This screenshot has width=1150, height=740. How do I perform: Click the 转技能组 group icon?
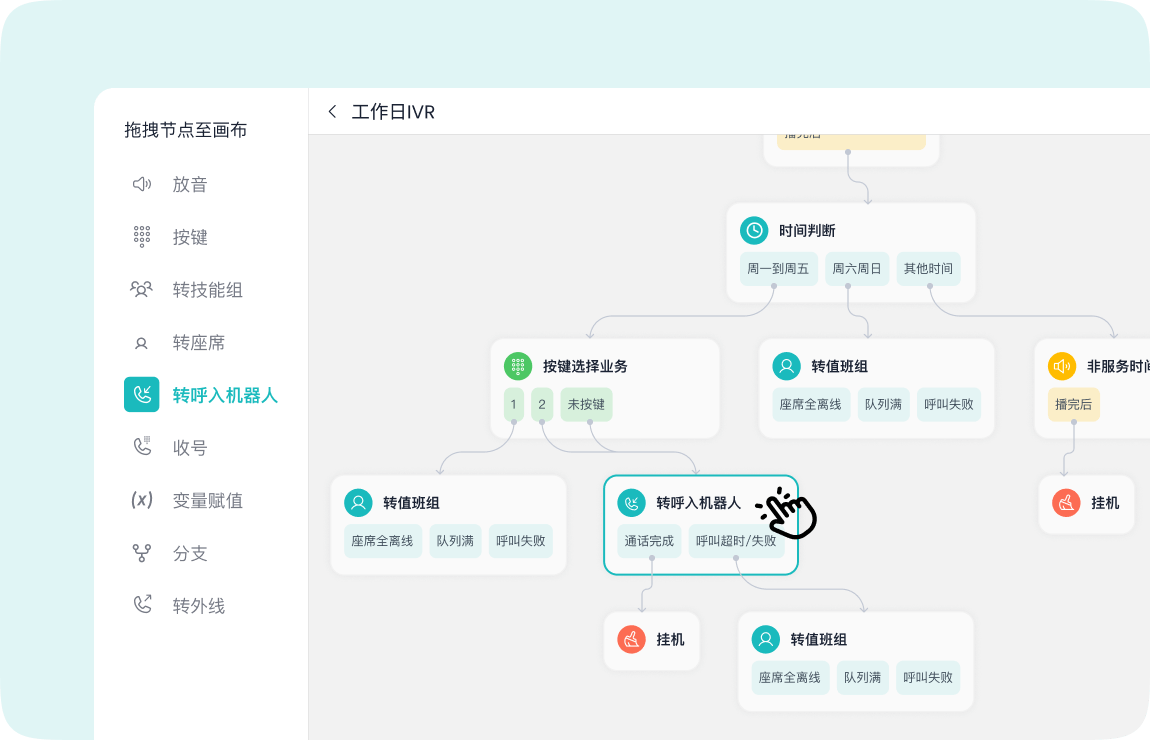141,290
